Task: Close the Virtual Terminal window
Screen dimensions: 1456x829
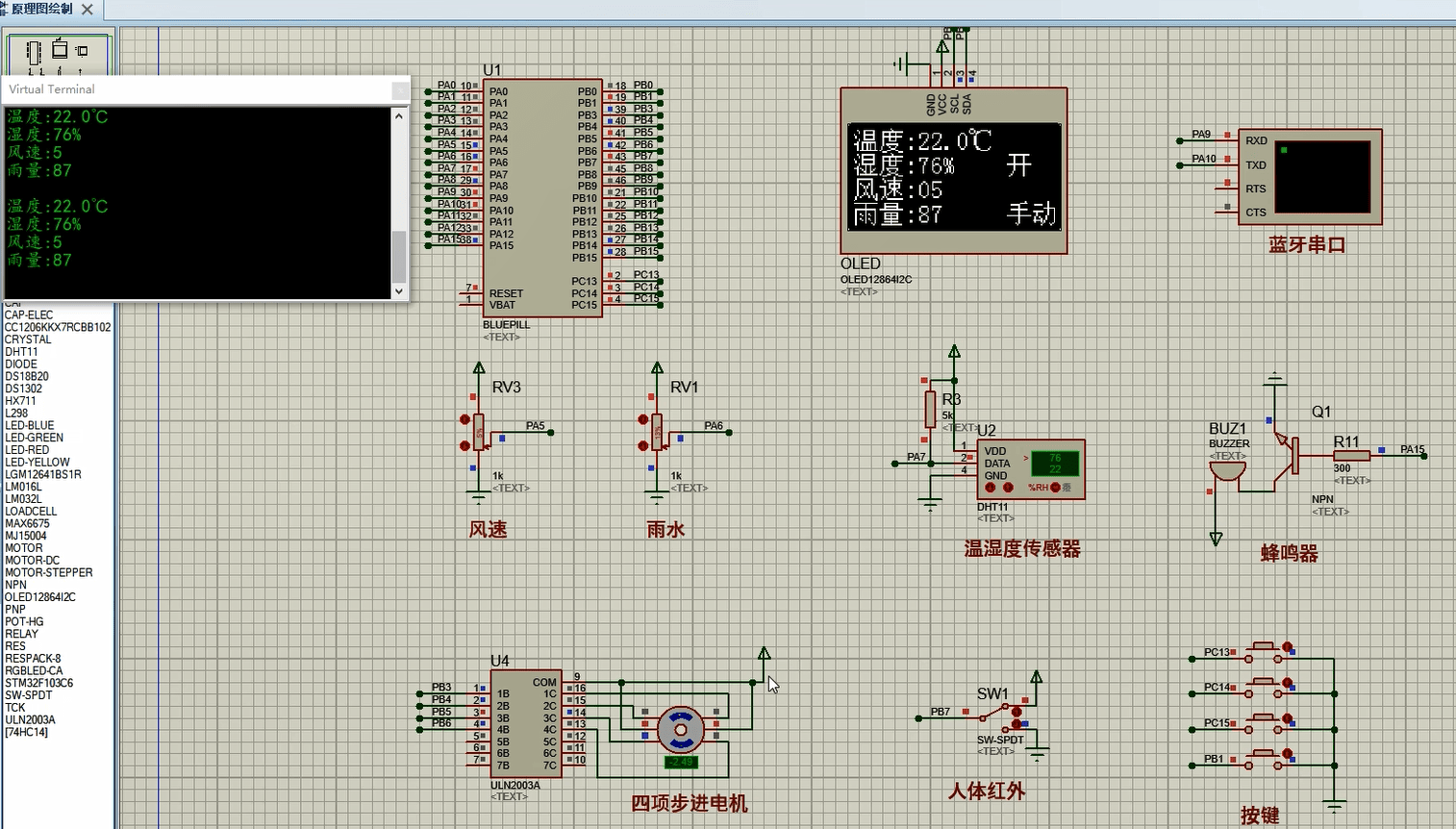Action: point(400,89)
